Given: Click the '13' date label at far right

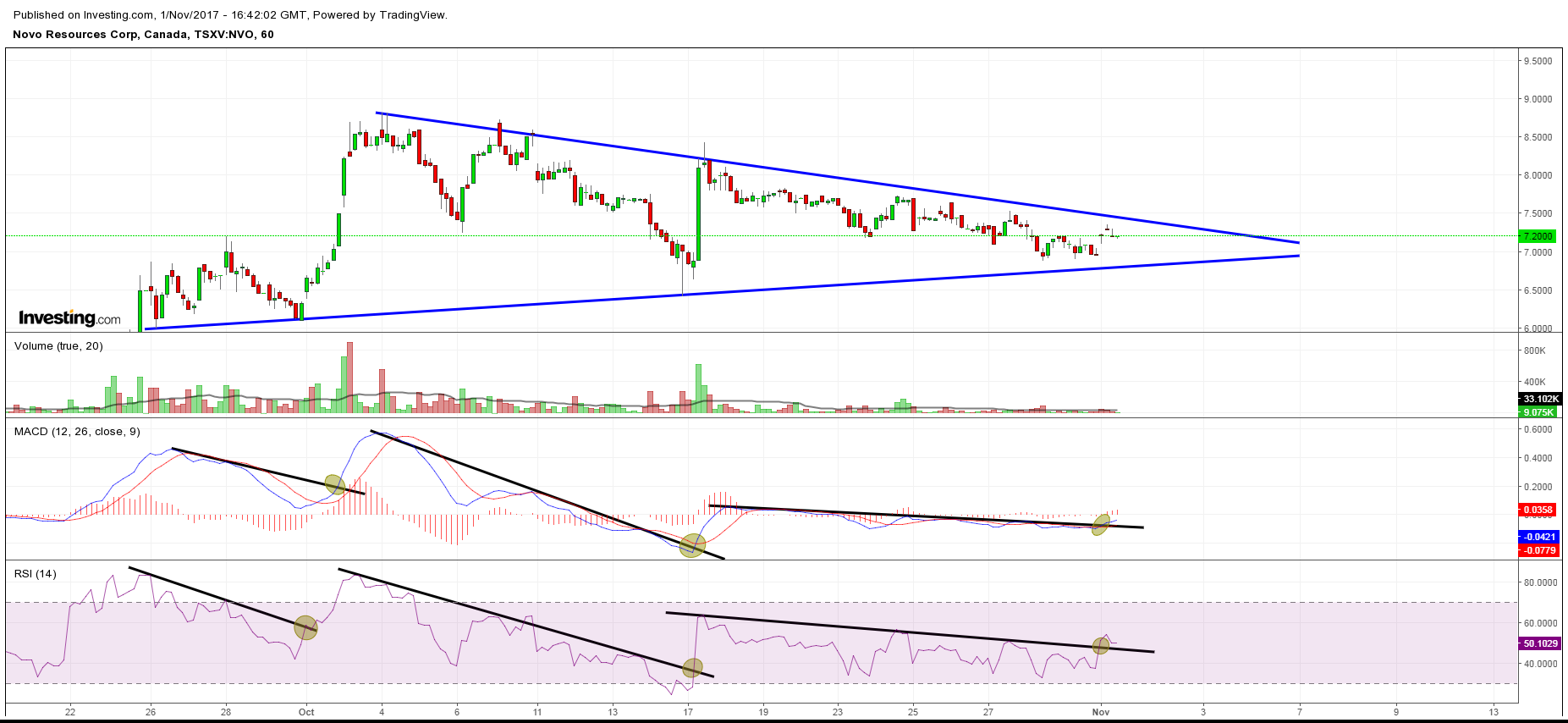Looking at the screenshot, I should (x=1494, y=712).
